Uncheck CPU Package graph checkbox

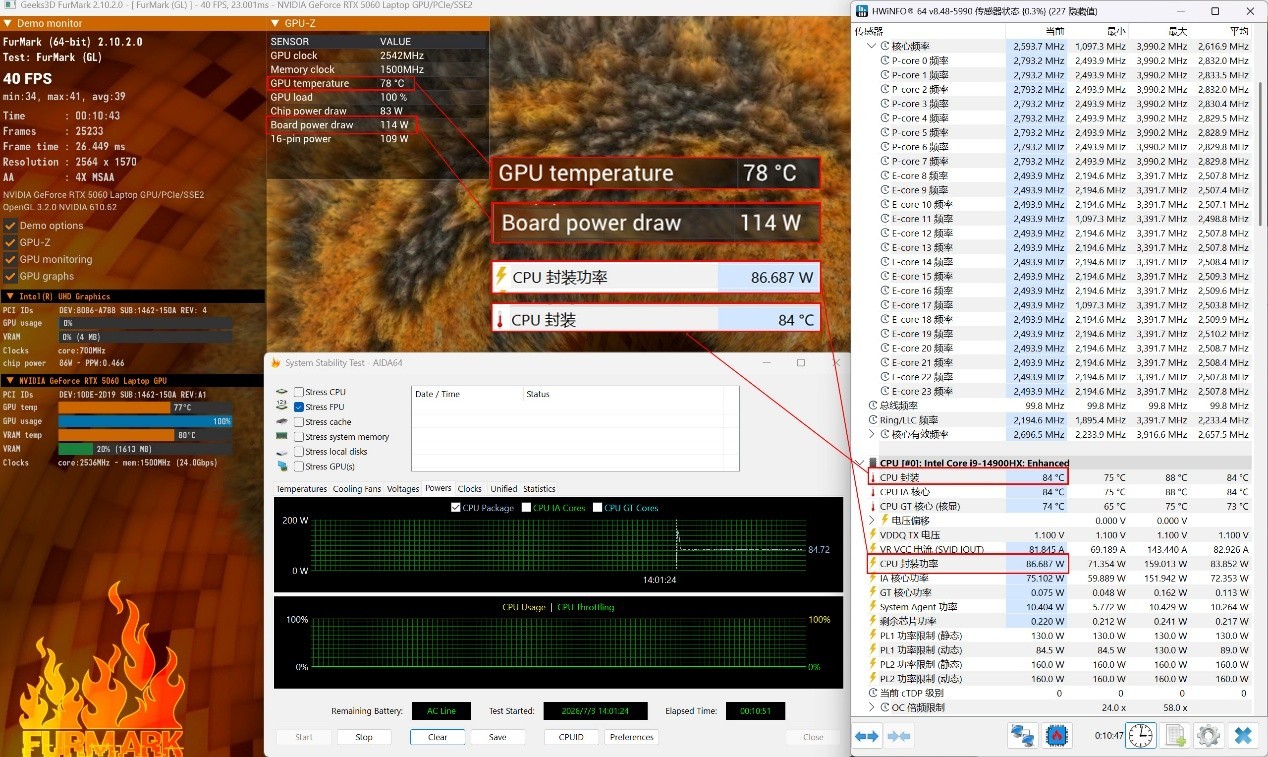pos(456,508)
